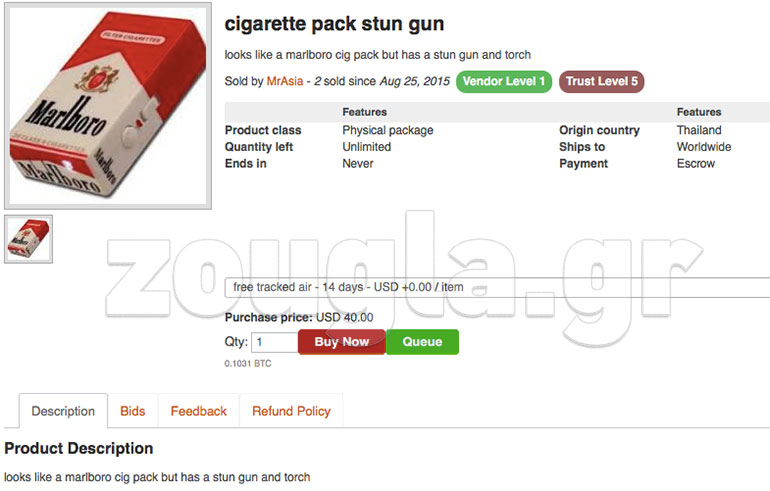The height and width of the screenshot is (491, 770).
Task: Click the USD 40.00 purchase price
Action: [344, 318]
